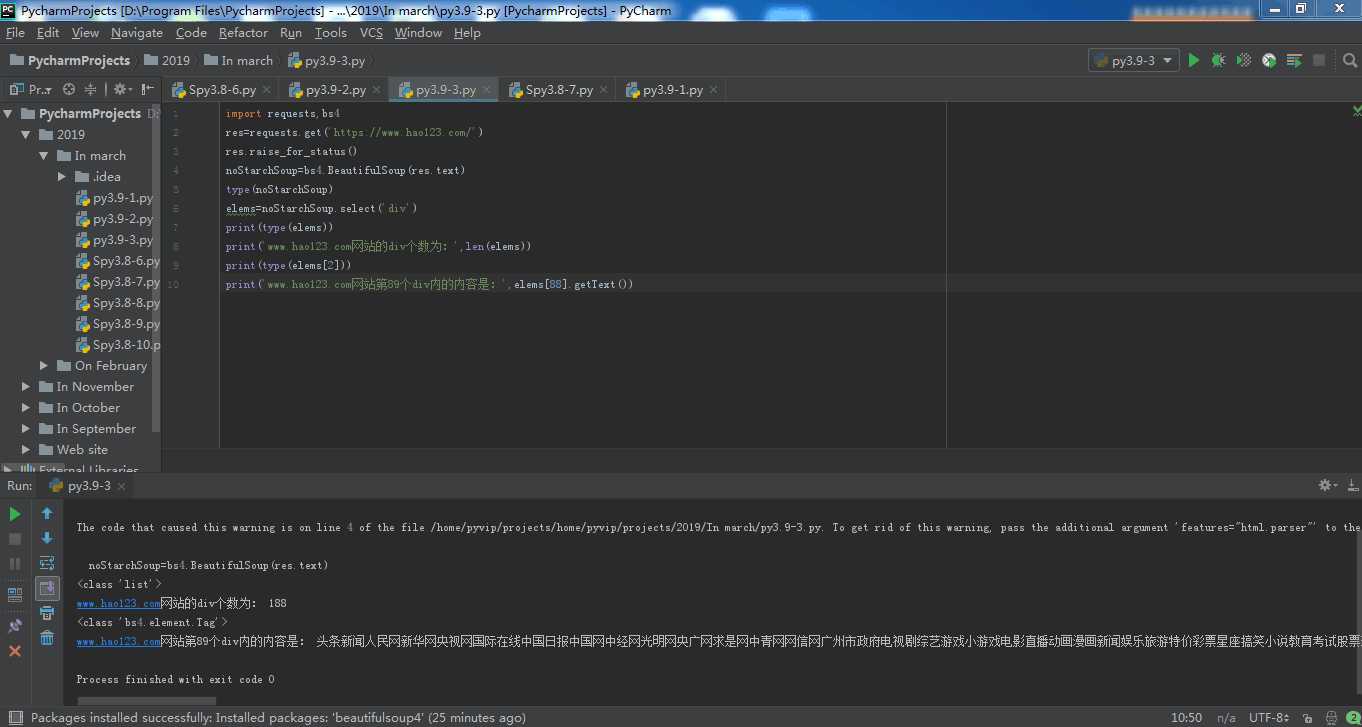Viewport: 1362px width, 727px height.
Task: Click second www.hao123.com link in console
Action: point(118,642)
